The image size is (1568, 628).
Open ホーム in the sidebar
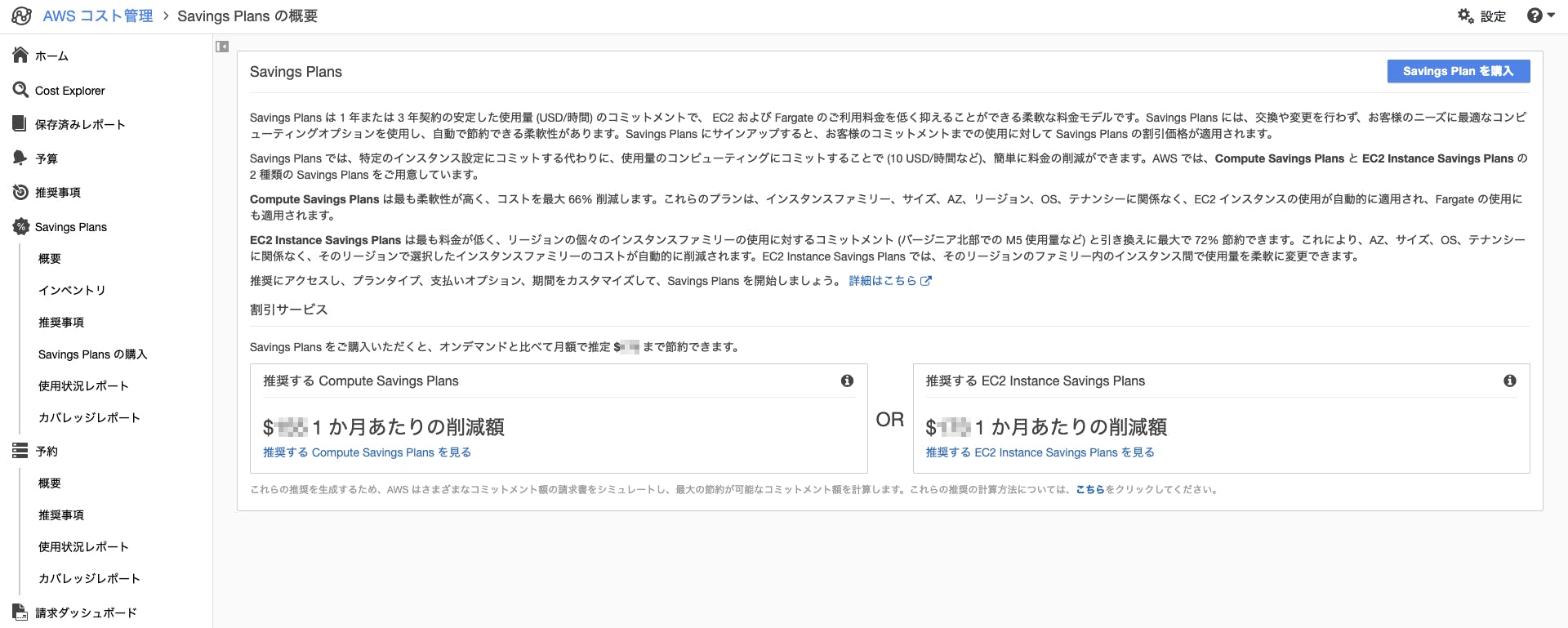coord(51,56)
